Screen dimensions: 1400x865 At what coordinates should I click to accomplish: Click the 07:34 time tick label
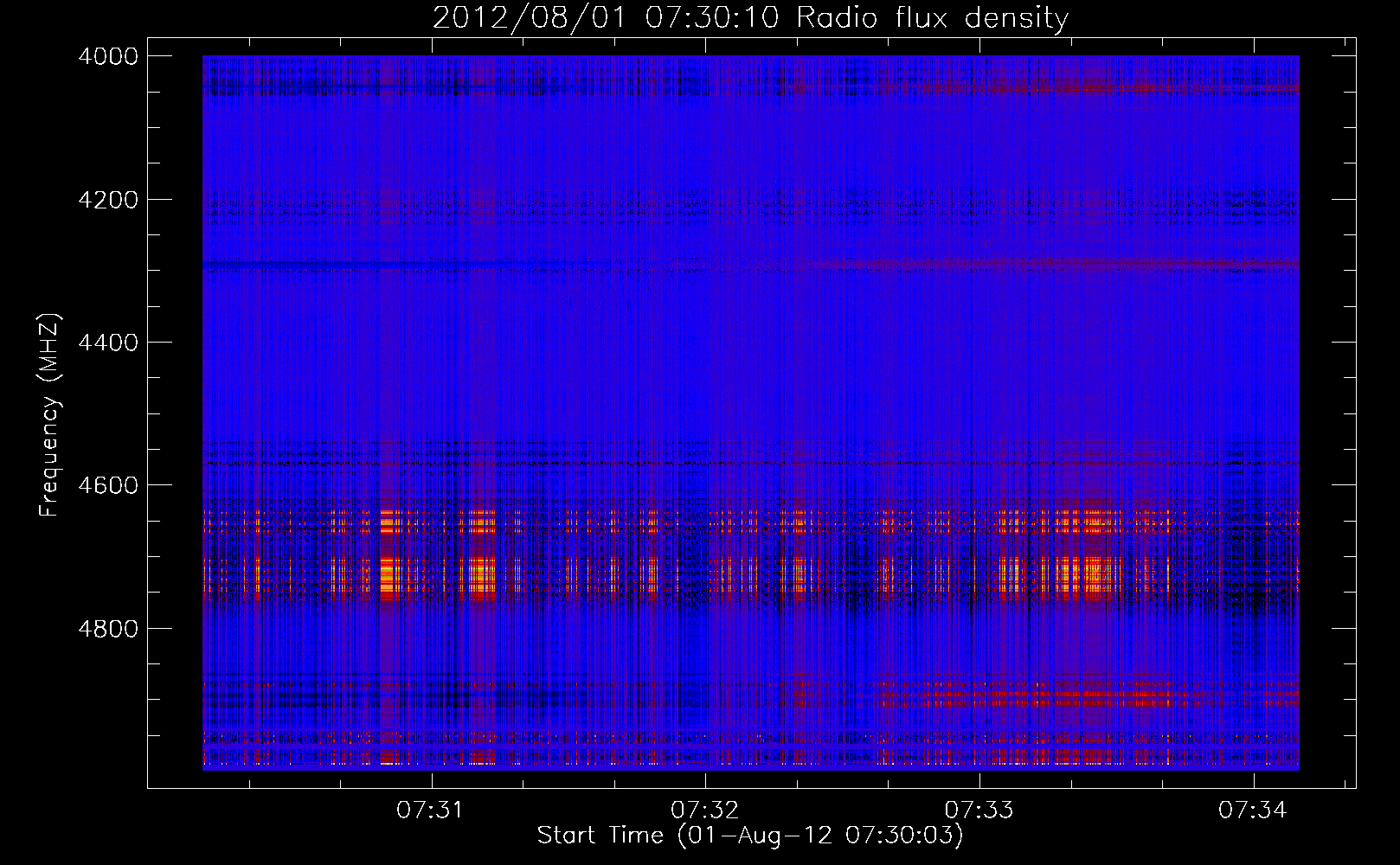[1253, 810]
